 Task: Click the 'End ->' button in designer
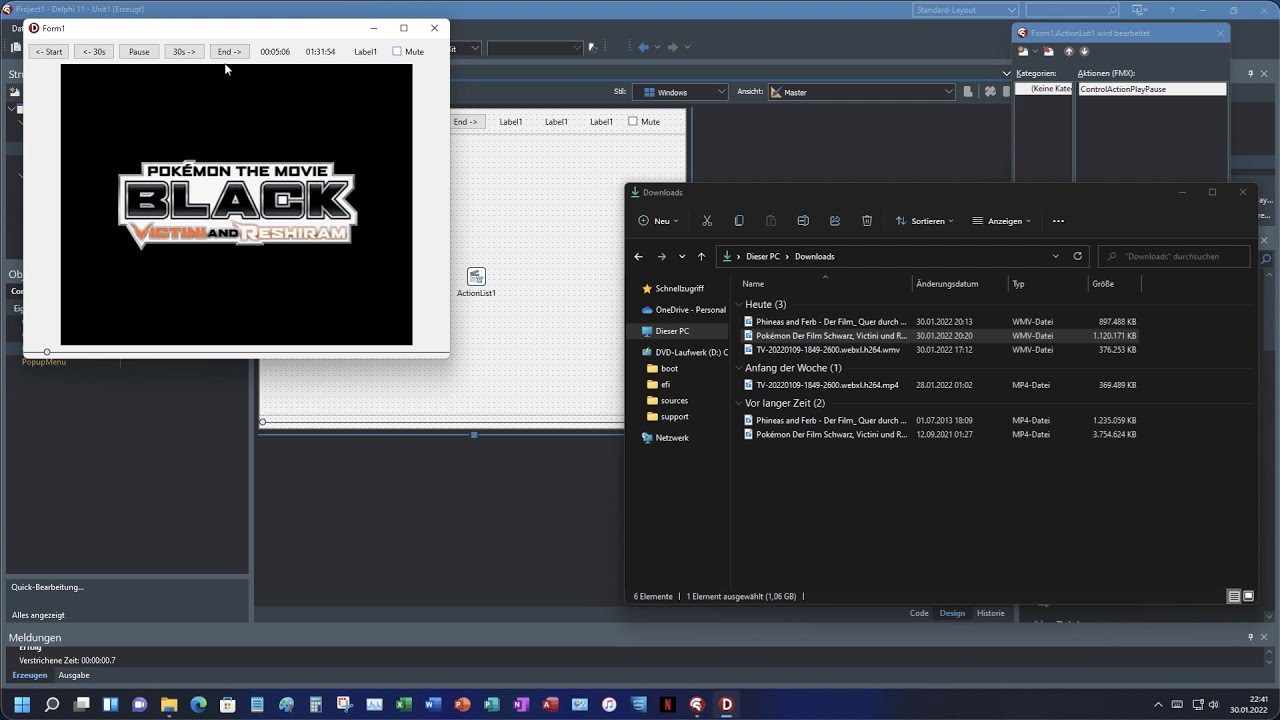(466, 121)
